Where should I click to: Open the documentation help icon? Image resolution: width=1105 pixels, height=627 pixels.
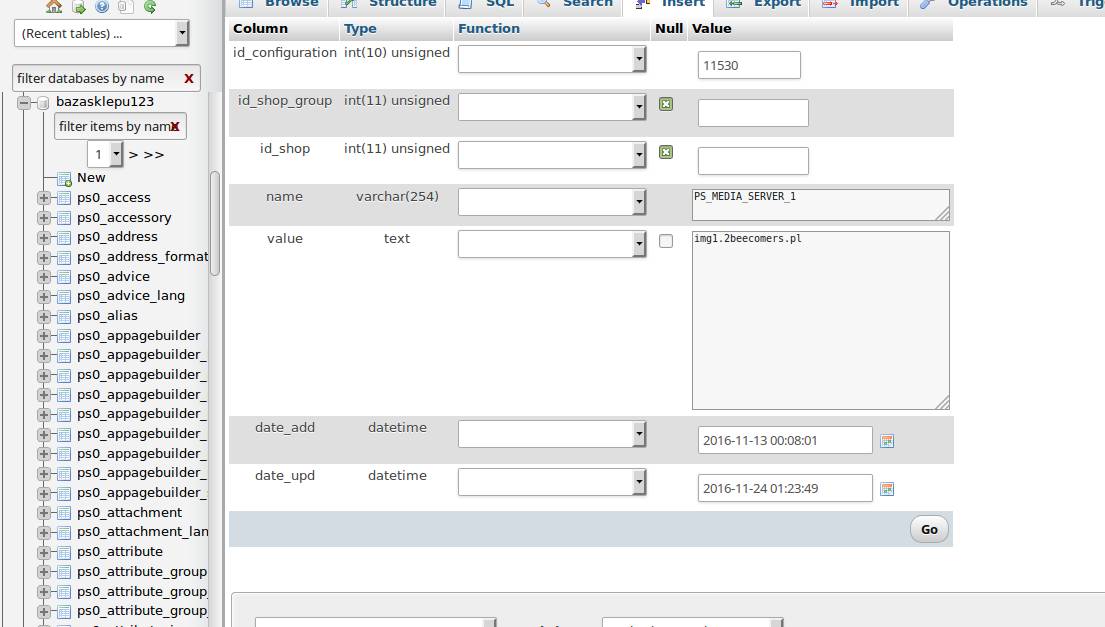pyautogui.click(x=102, y=6)
